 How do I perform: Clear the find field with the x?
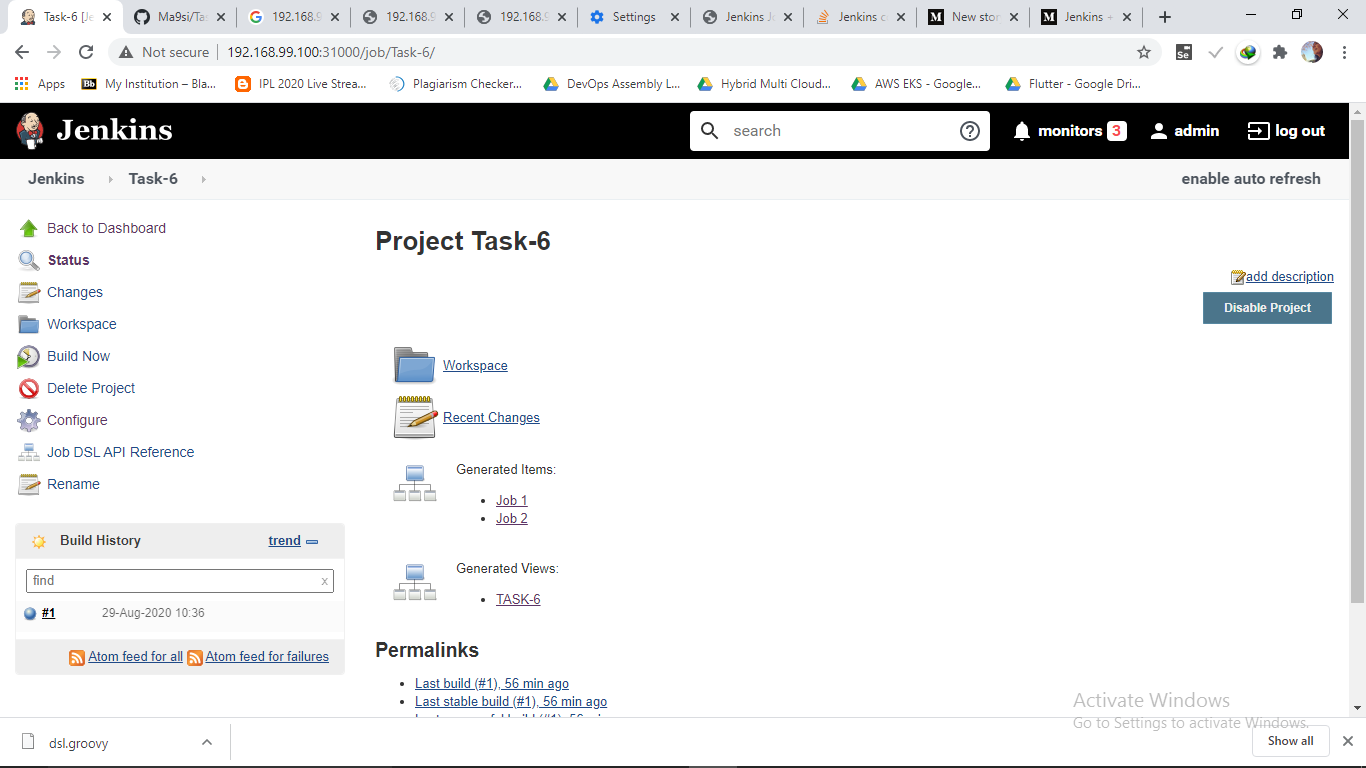[x=324, y=581]
